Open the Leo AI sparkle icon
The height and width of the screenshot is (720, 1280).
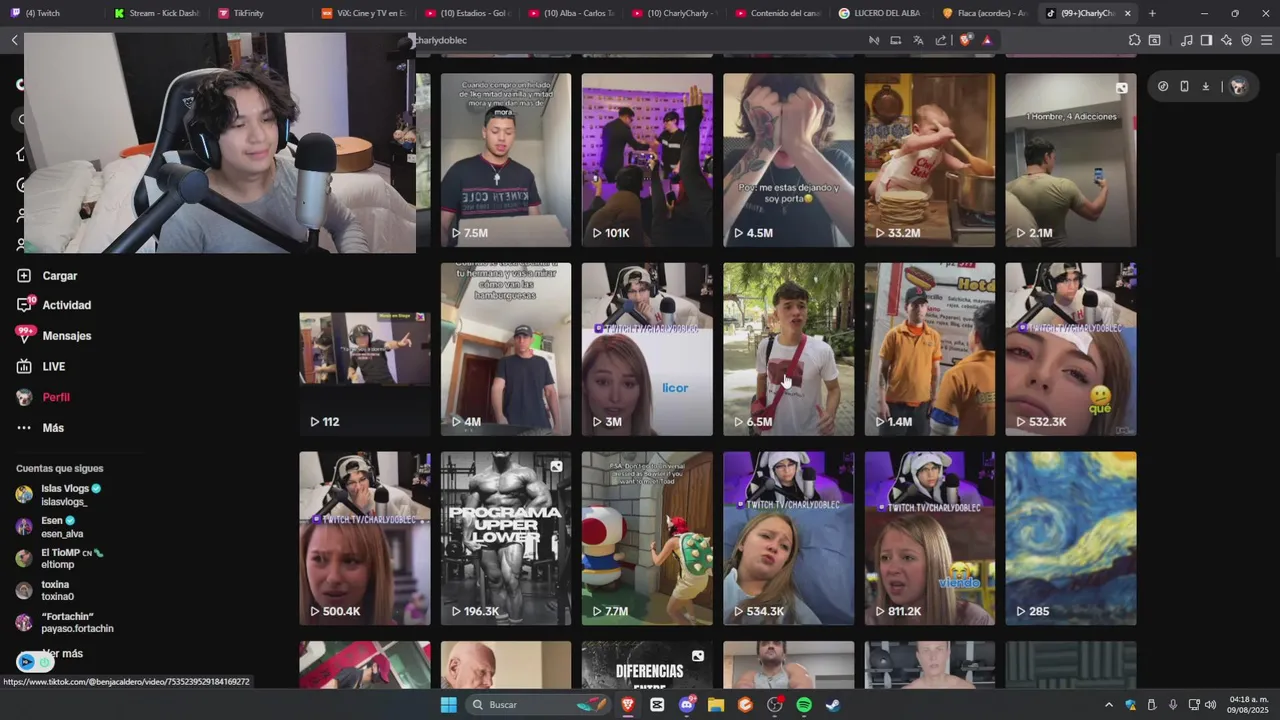(1226, 40)
